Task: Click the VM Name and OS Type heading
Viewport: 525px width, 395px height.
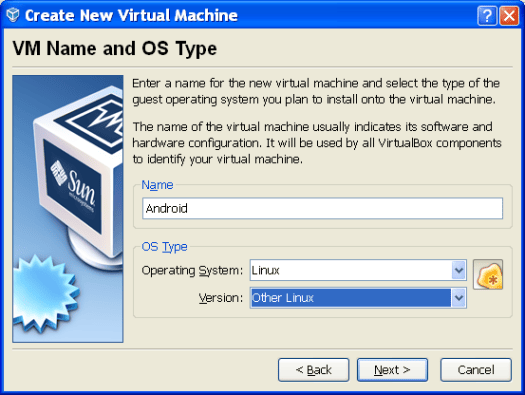Action: 115,49
